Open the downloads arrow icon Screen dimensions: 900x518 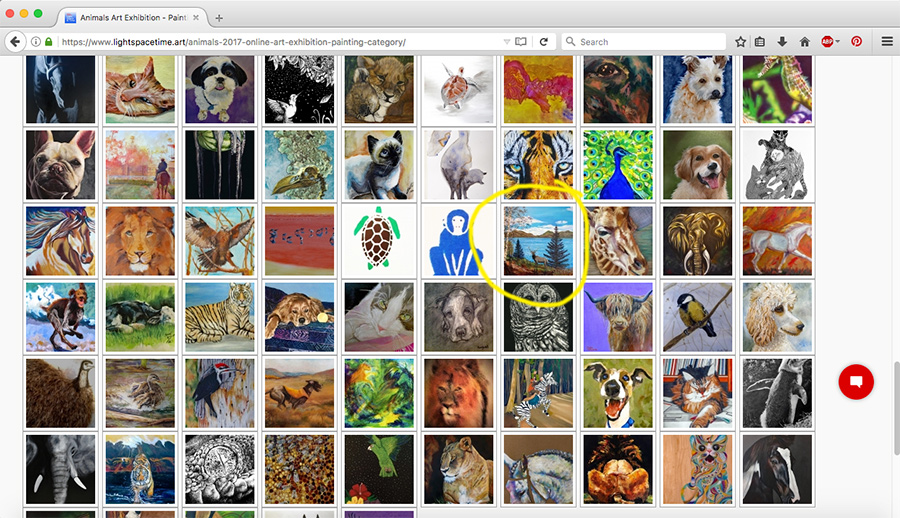(782, 42)
